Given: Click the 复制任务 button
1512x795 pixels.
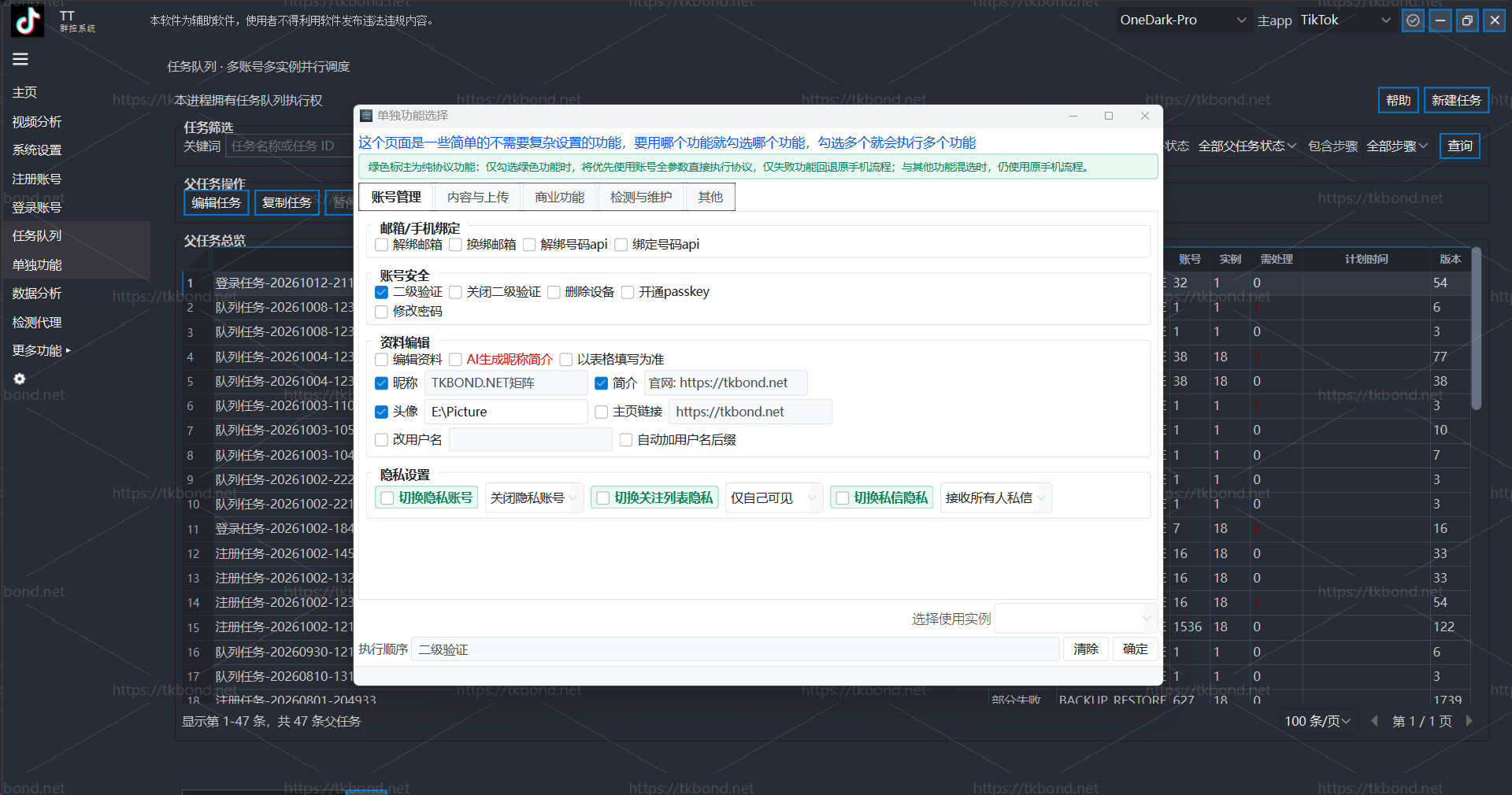Looking at the screenshot, I should coord(287,203).
